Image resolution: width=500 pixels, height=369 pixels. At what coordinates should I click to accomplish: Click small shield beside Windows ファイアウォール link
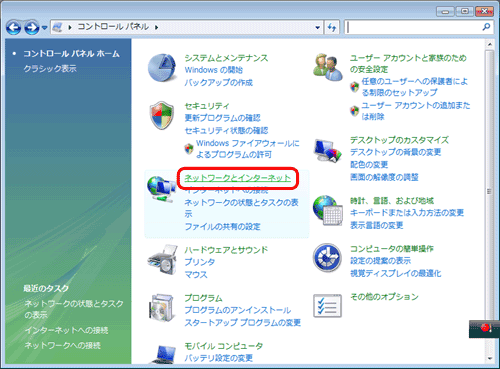point(189,148)
